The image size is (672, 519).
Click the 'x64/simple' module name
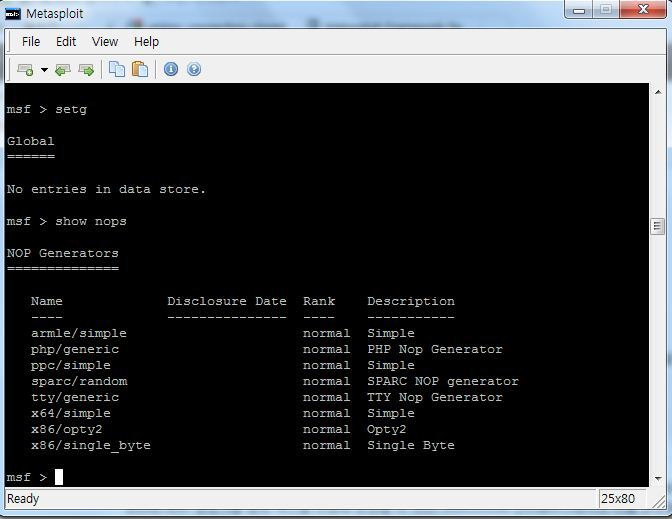[x=71, y=414]
